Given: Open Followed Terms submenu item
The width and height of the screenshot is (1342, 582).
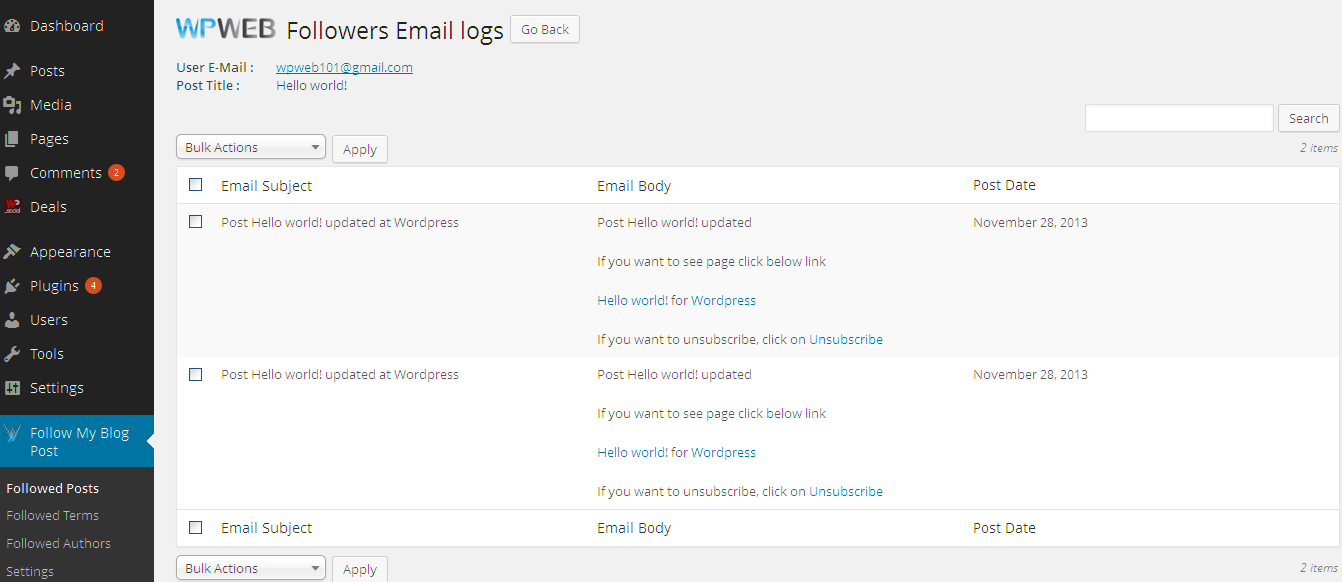Looking at the screenshot, I should pos(53,515).
